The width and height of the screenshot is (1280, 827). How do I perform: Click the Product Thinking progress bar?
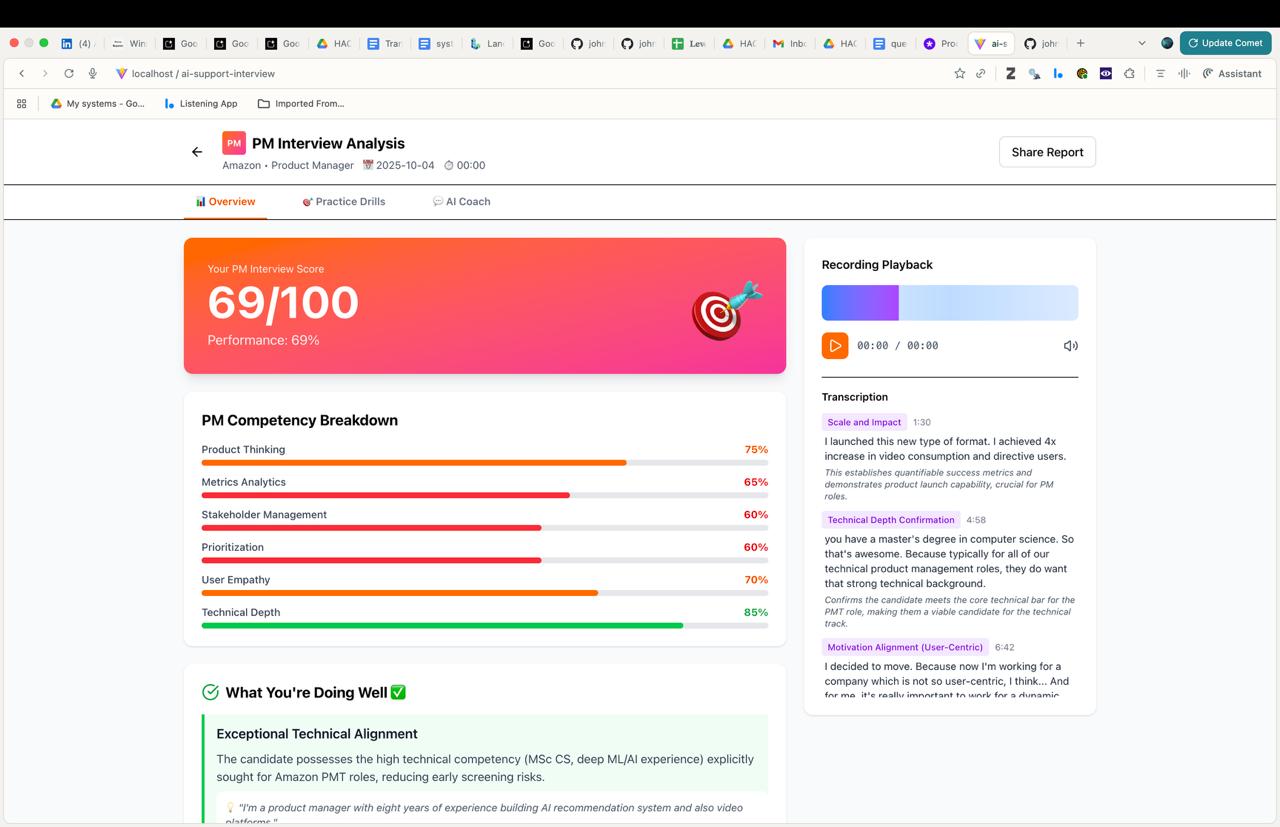[485, 463]
